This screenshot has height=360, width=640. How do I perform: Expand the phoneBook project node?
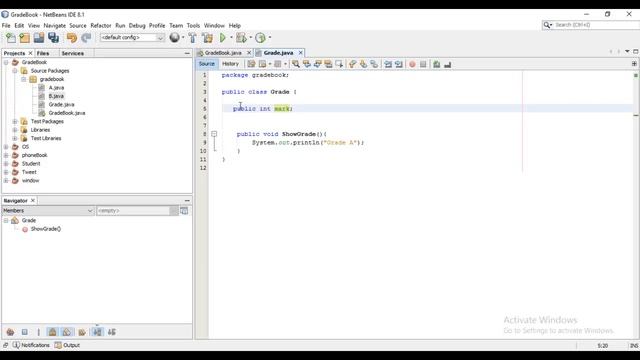[6, 155]
